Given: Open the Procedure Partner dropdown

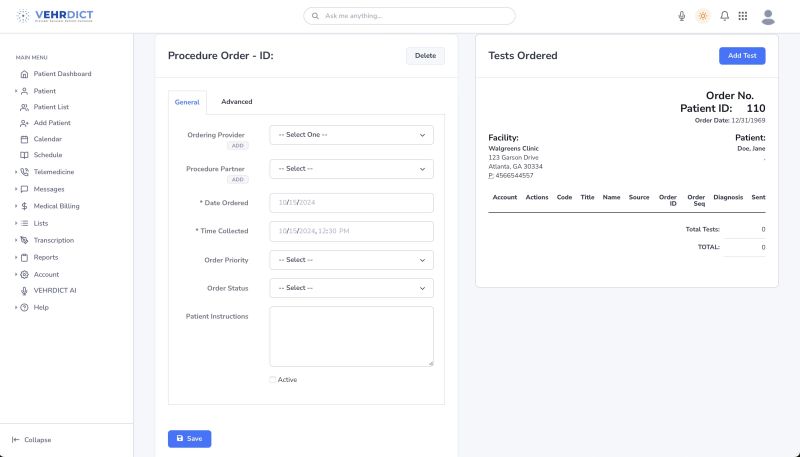Looking at the screenshot, I should [351, 169].
